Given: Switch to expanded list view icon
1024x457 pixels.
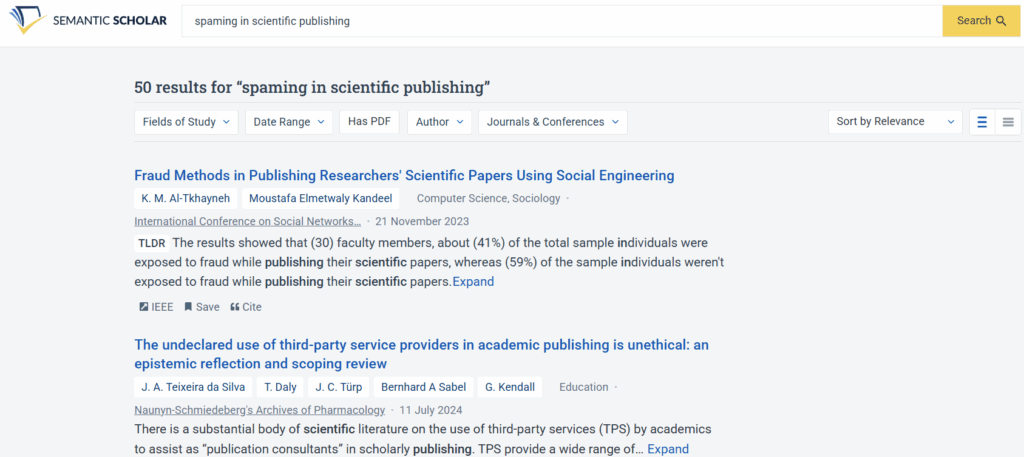Looking at the screenshot, I should click(982, 122).
